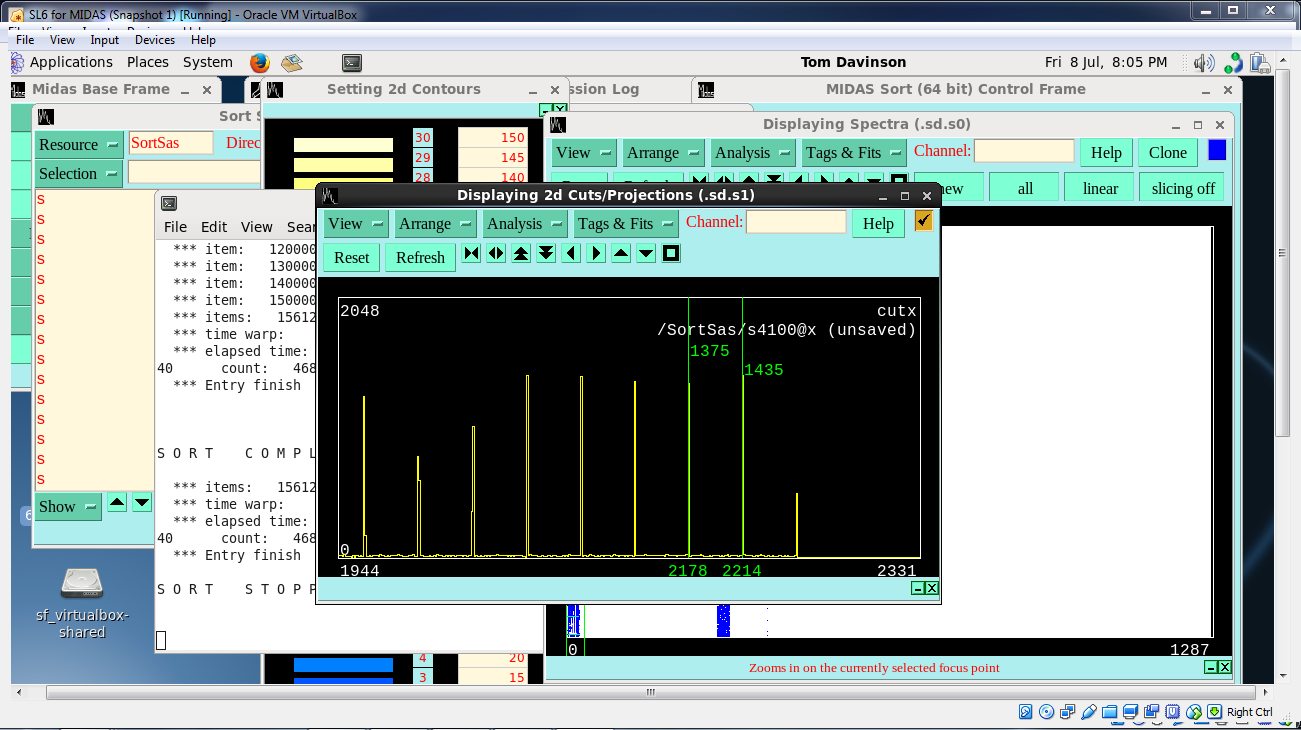Open the terminal launcher in the top panel

coord(352,63)
